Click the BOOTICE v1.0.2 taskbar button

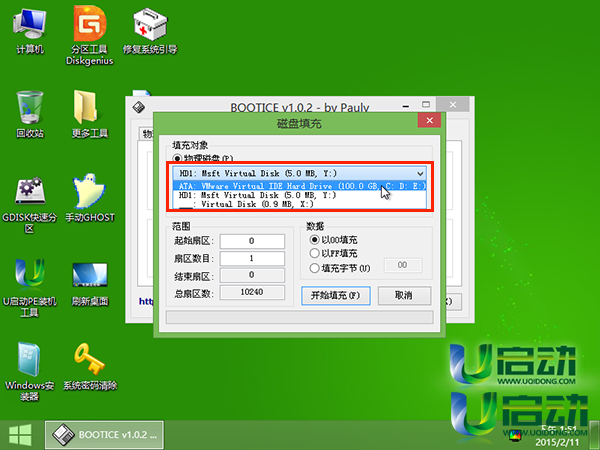[104, 435]
